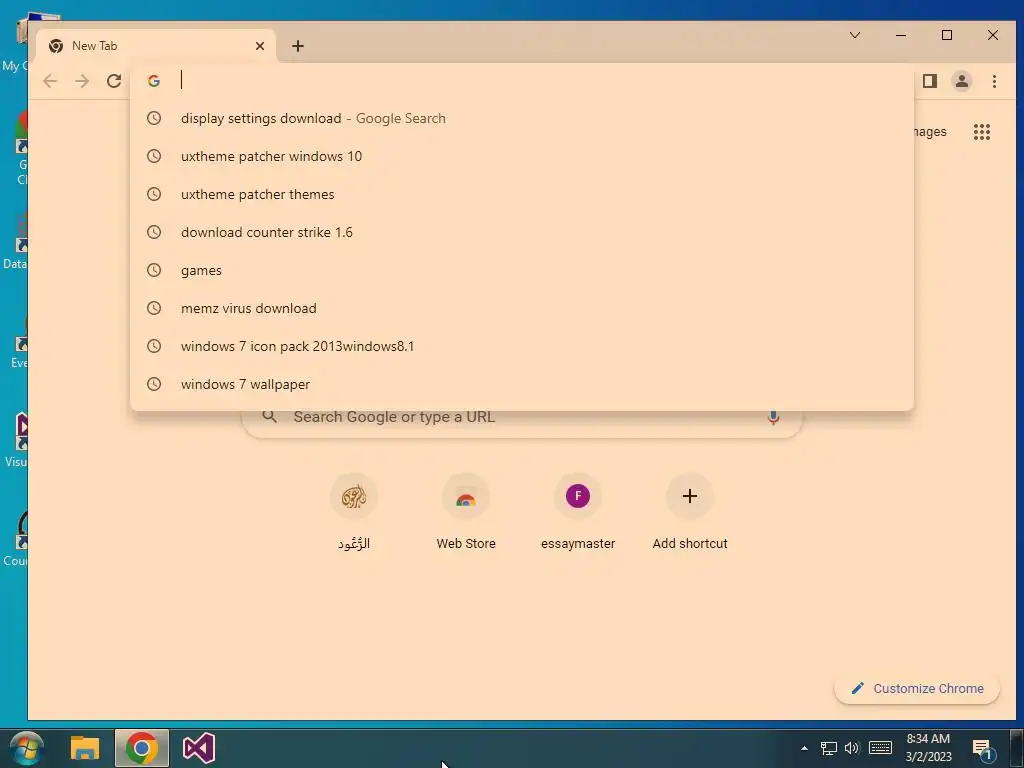This screenshot has width=1024, height=768.
Task: Click the magnifier icon in search box
Action: [x=270, y=416]
